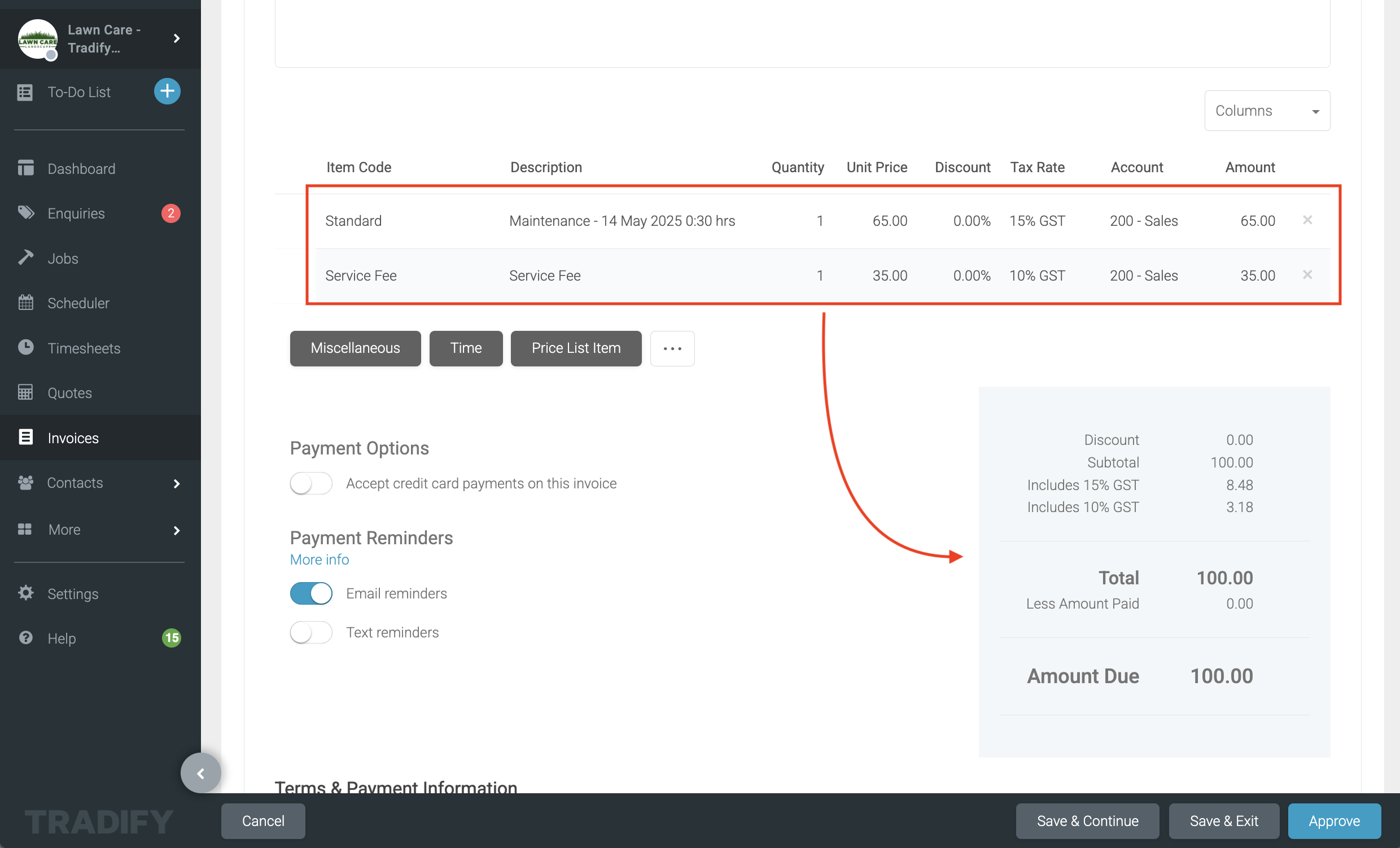Screen dimensions: 1400x848
Task: Turn off Email reminders switch
Action: click(311, 593)
